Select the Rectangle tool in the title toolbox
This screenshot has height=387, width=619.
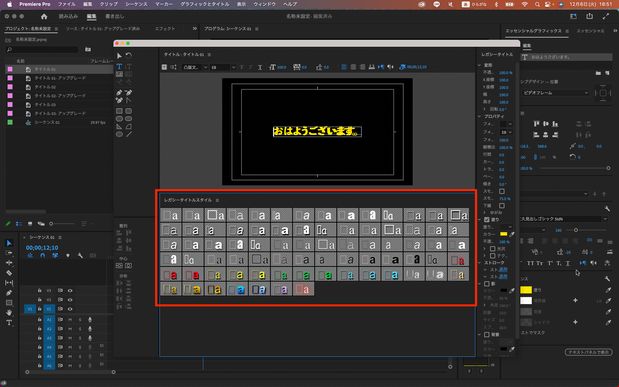coord(119,111)
